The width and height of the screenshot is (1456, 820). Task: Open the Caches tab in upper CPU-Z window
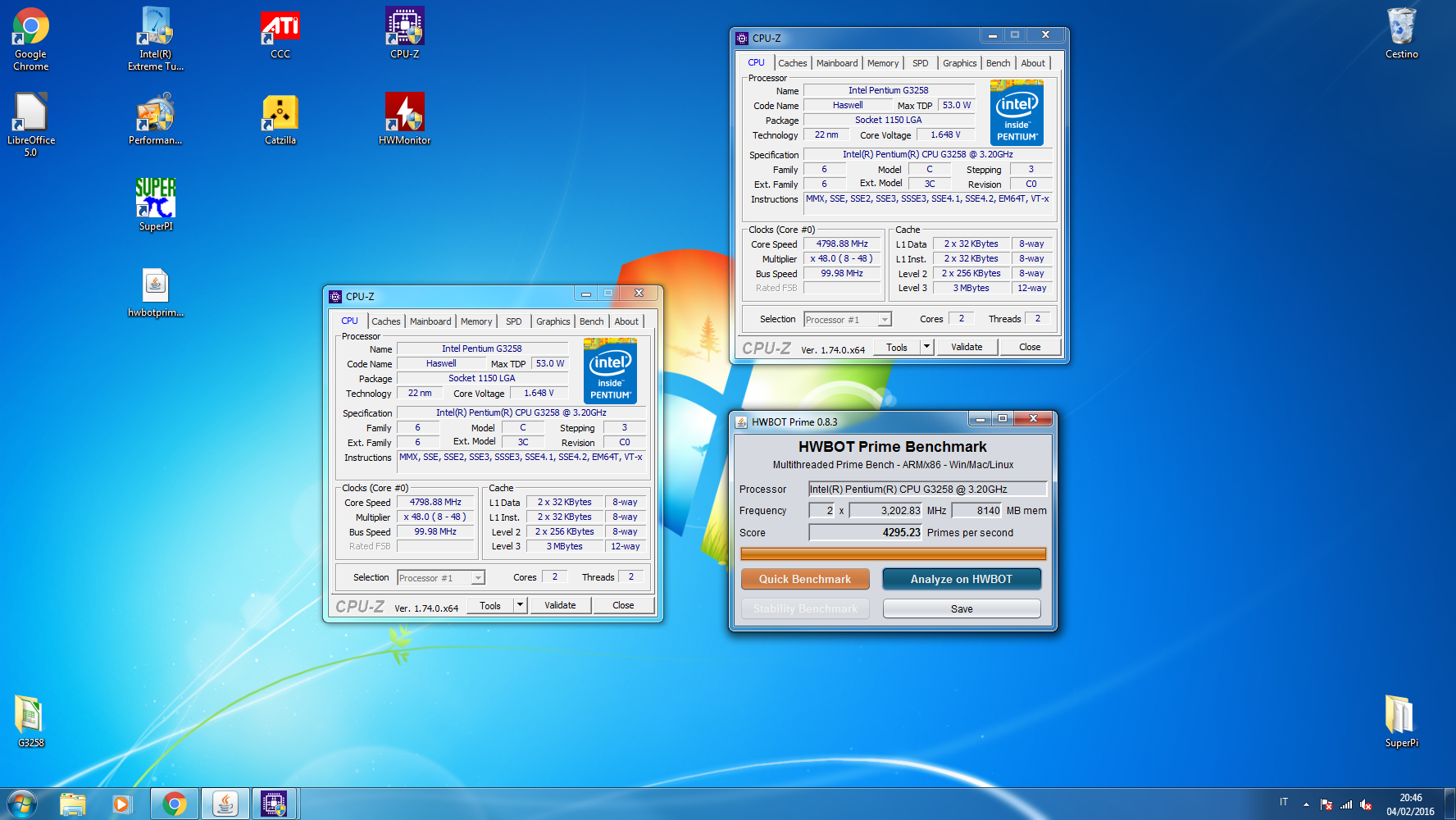coord(792,63)
